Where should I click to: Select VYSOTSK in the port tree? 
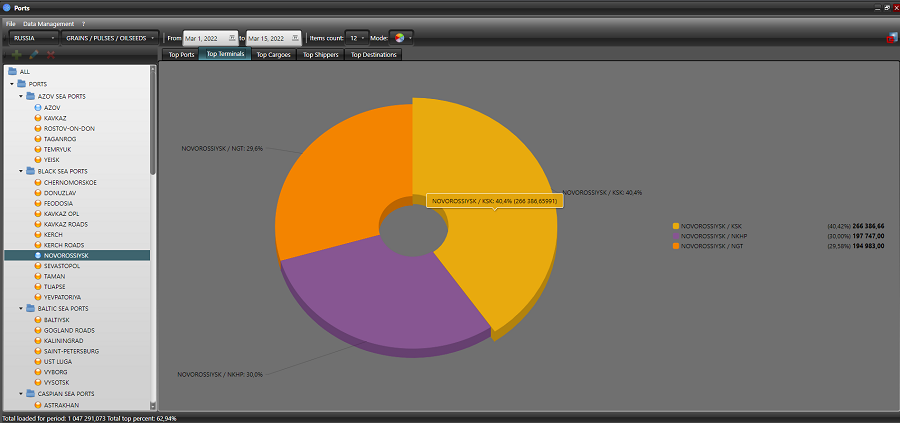tap(56, 382)
